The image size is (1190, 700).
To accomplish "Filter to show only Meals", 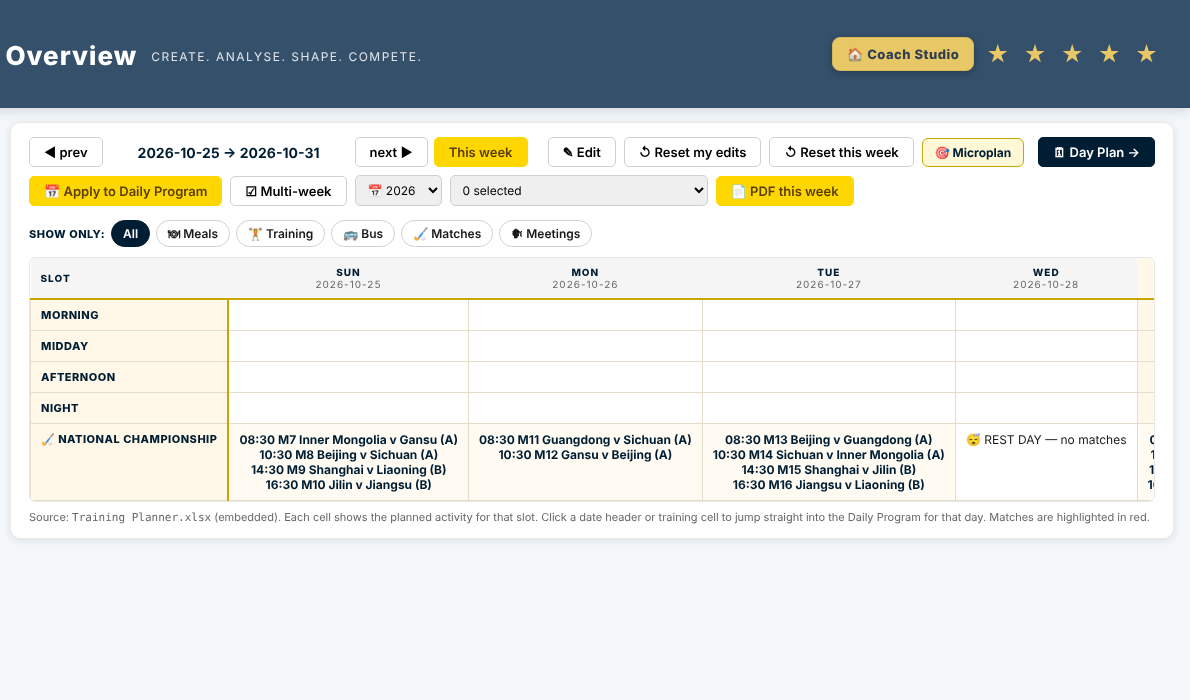I will coord(193,234).
